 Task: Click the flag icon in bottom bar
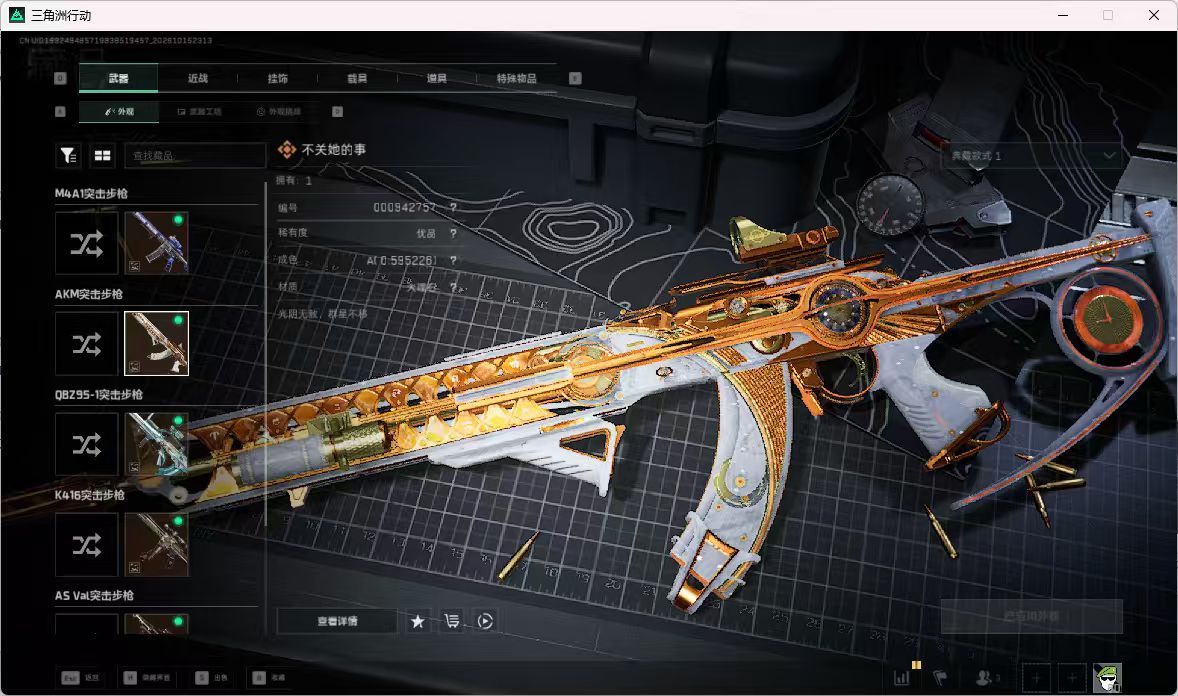click(x=940, y=677)
